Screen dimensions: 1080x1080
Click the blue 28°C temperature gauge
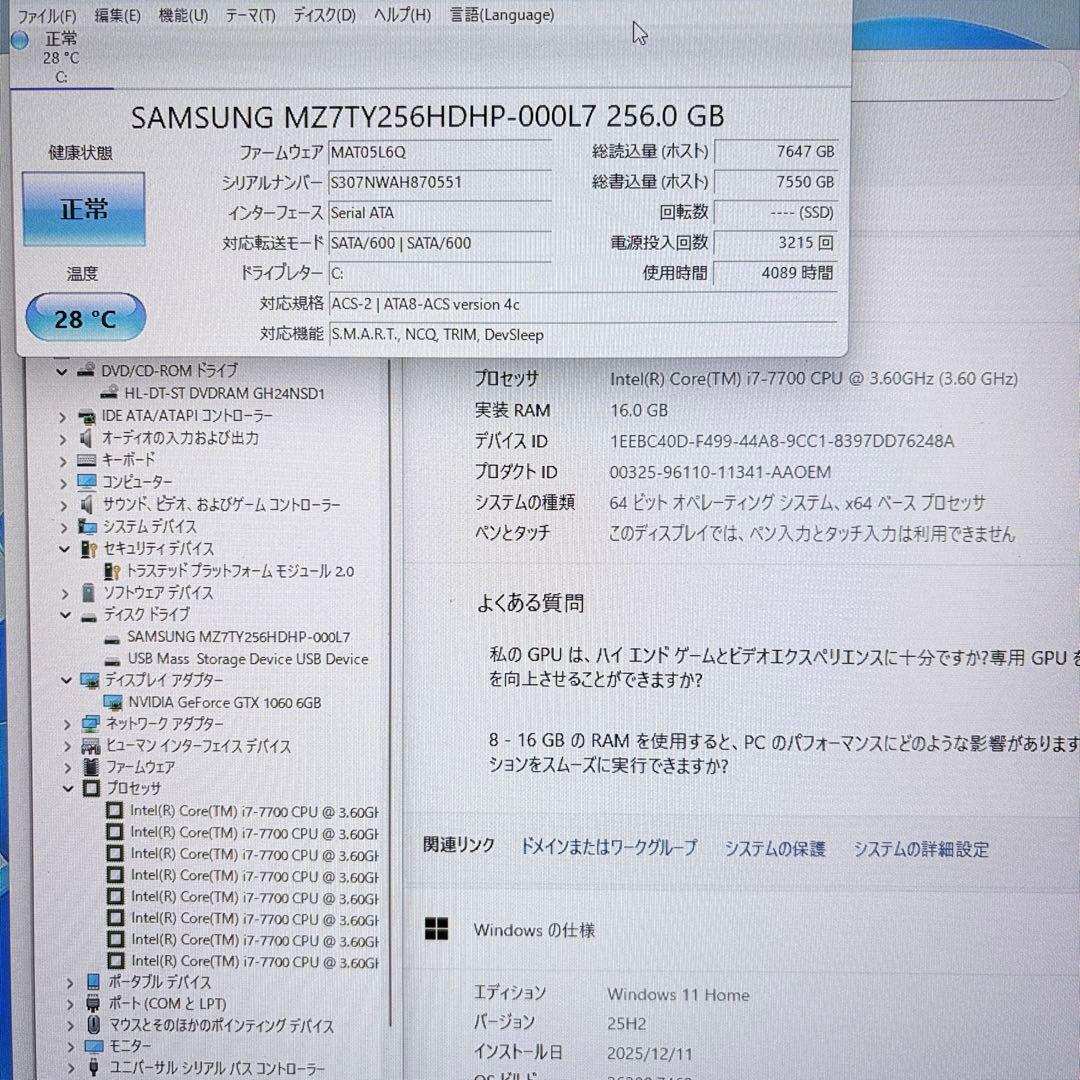click(x=85, y=317)
